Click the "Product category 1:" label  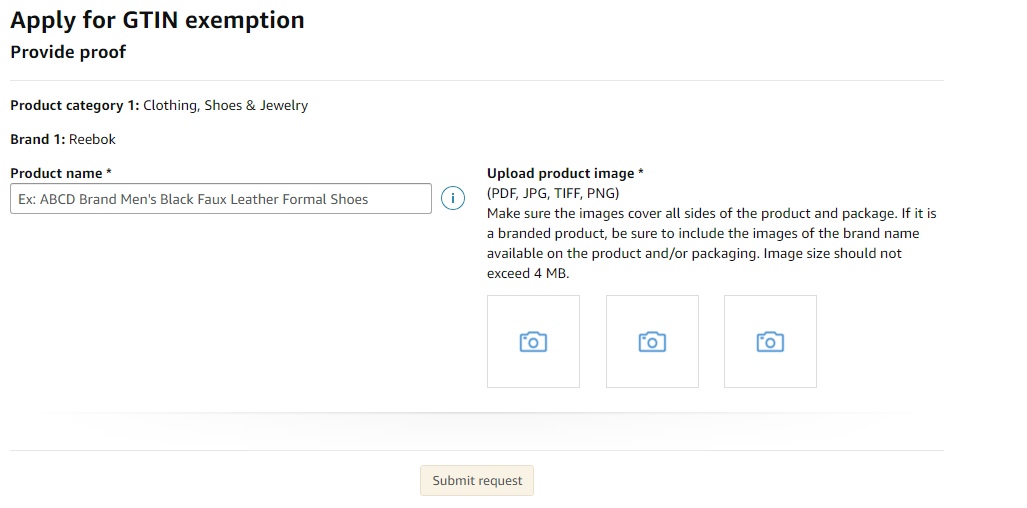pyautogui.click(x=75, y=105)
